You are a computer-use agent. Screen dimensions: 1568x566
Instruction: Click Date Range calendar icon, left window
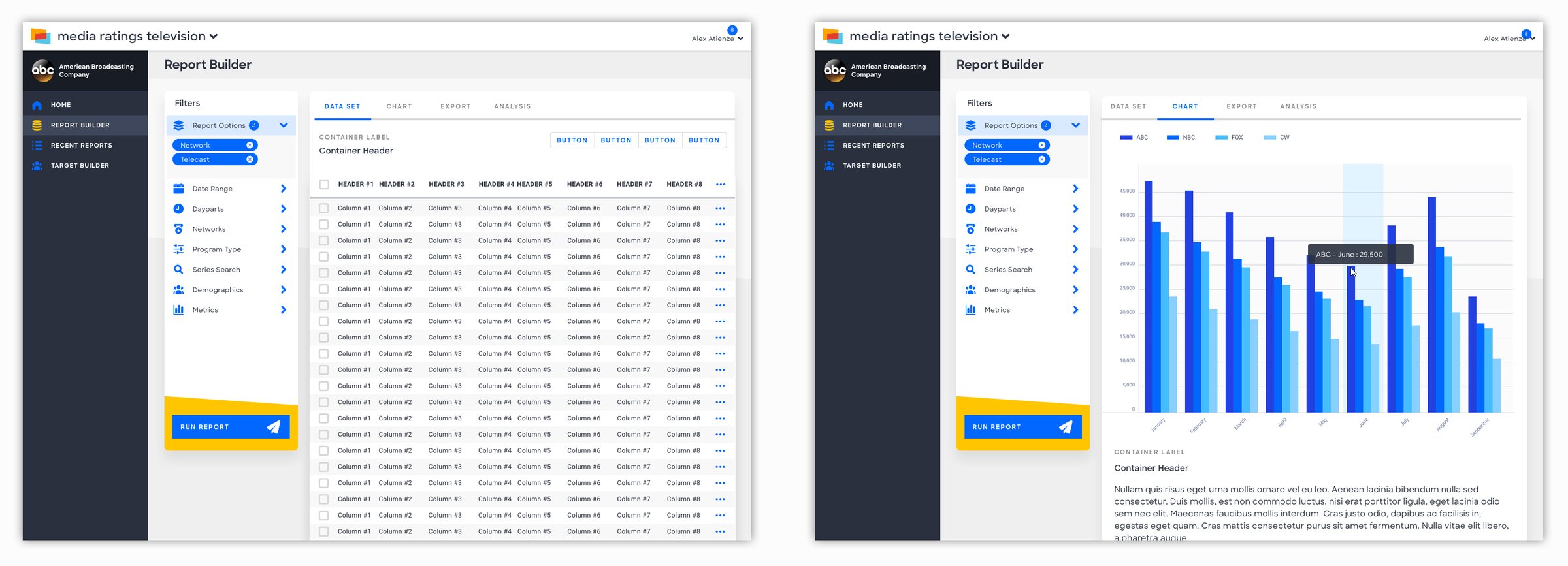tap(178, 189)
